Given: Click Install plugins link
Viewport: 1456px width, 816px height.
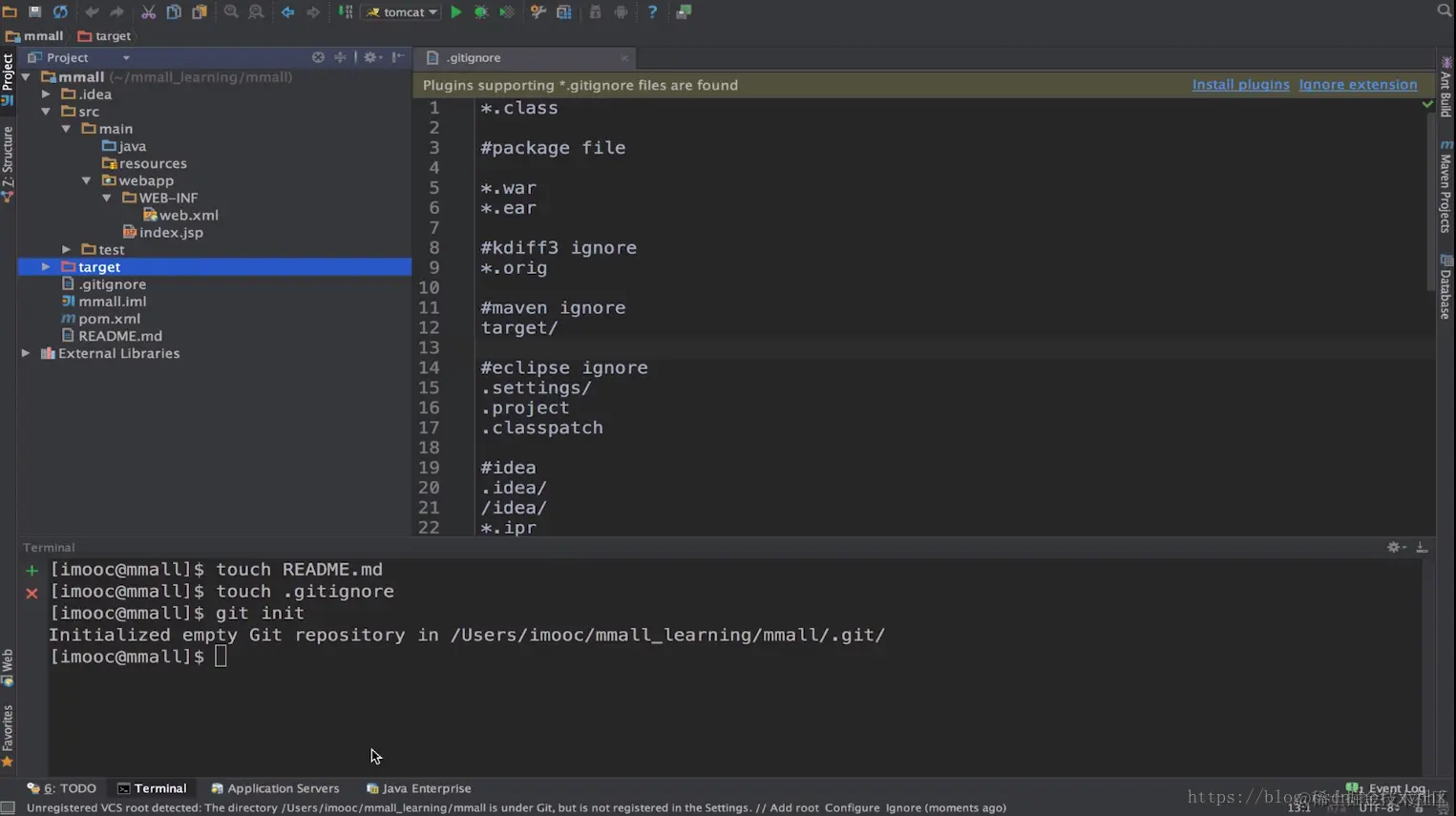Looking at the screenshot, I should pyautogui.click(x=1240, y=84).
